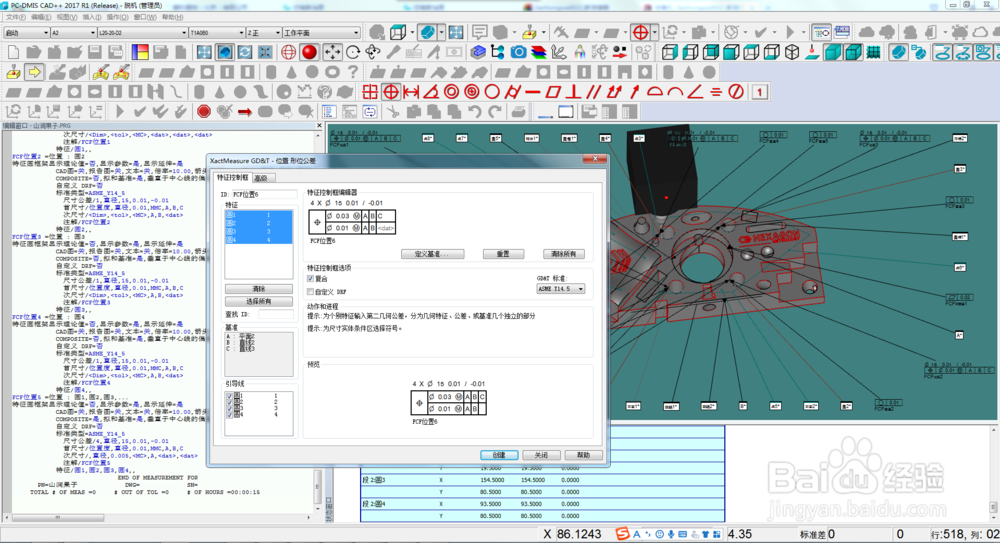Click the teal grid icon in view toolbar

tap(873, 52)
